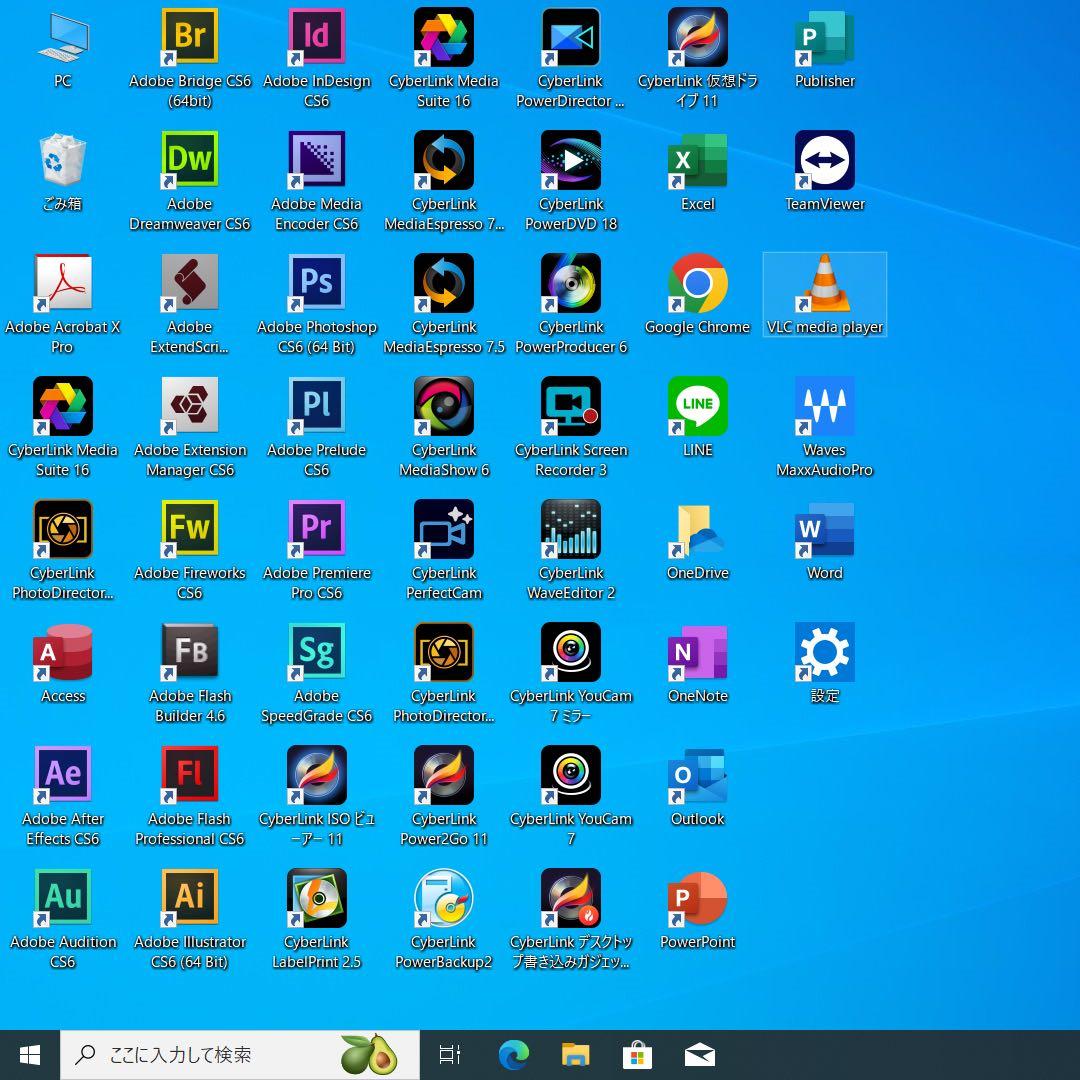Select the Adobe SpeedGrade CS6 shortcut
The width and height of the screenshot is (1080, 1080).
(317, 652)
